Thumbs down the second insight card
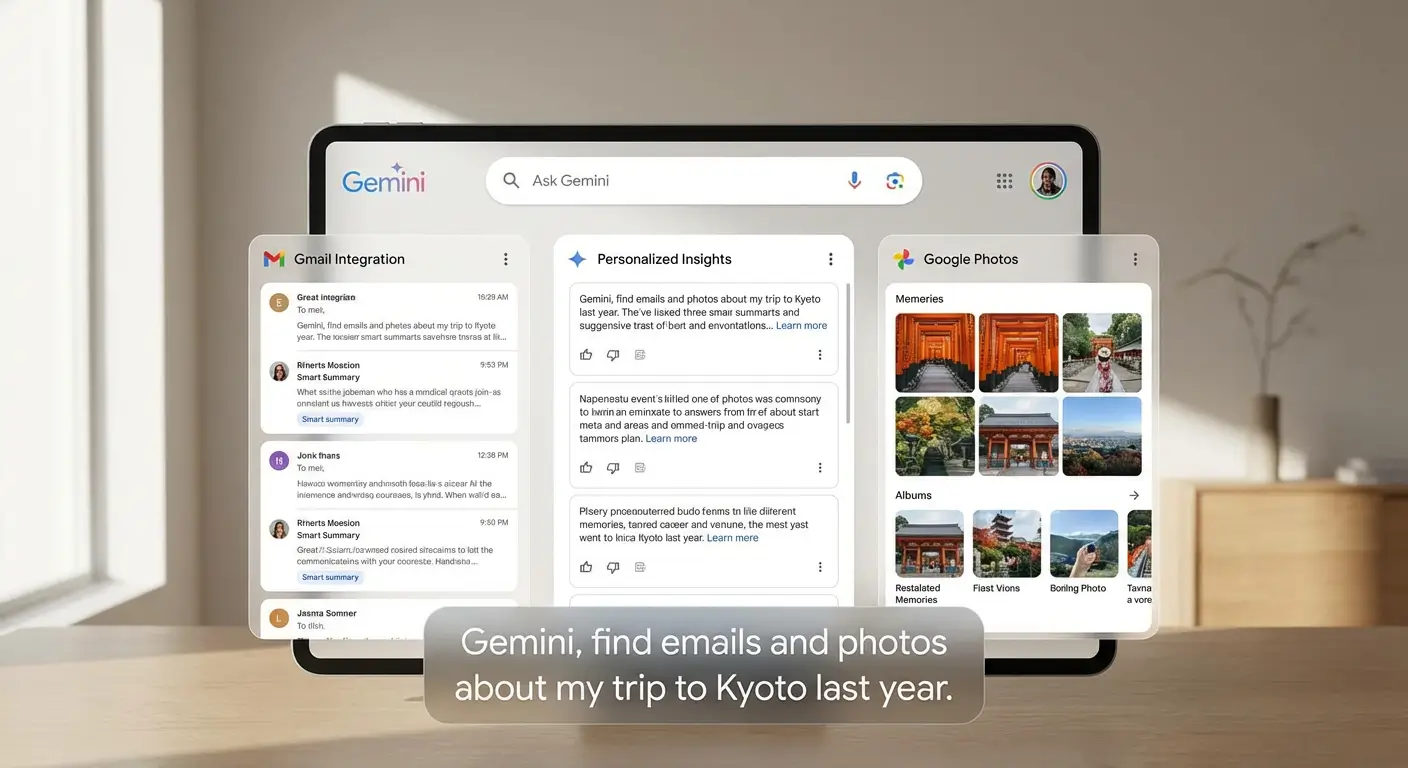1408x768 pixels. coord(612,467)
